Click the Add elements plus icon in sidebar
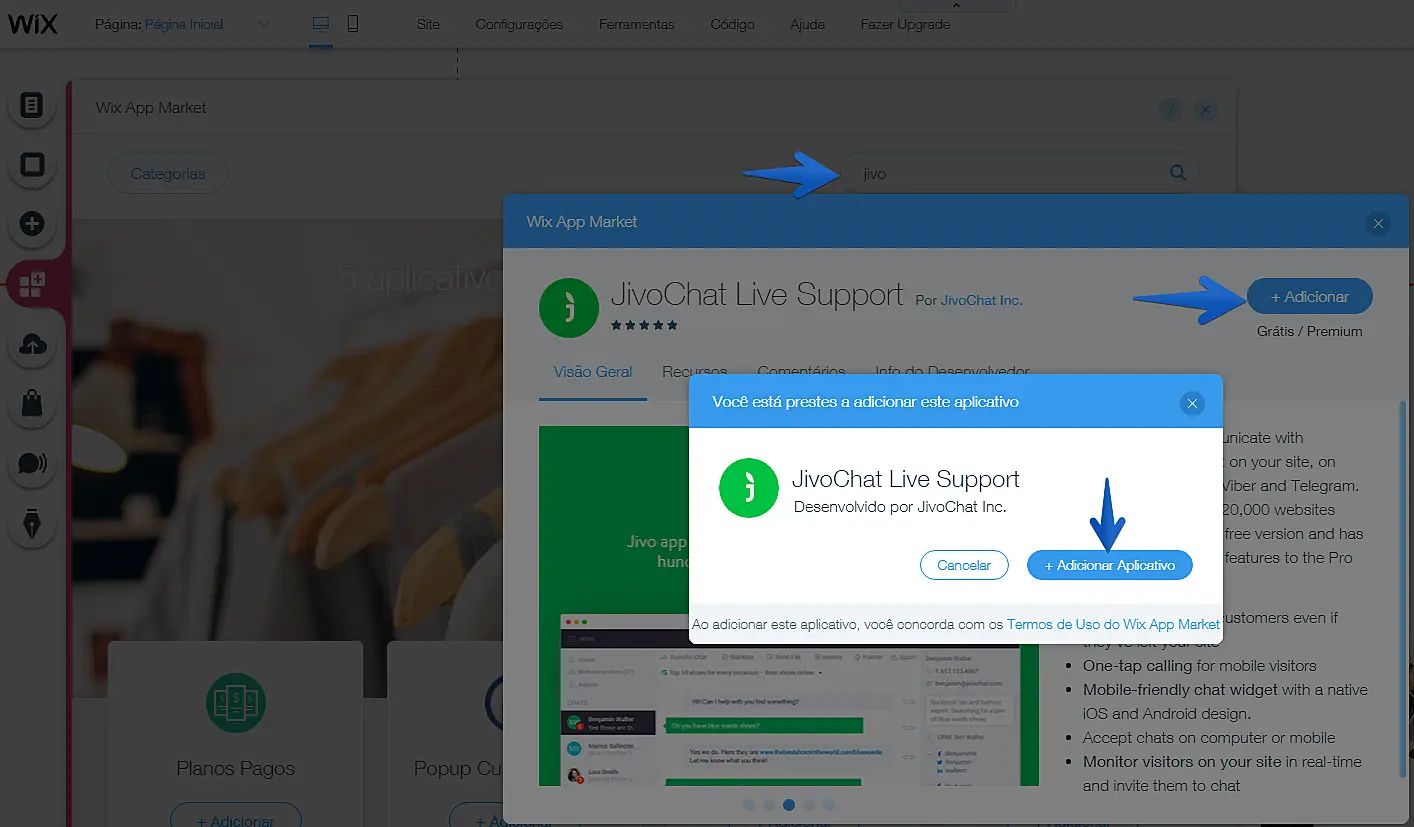Viewport: 1414px width, 827px height. tap(32, 224)
